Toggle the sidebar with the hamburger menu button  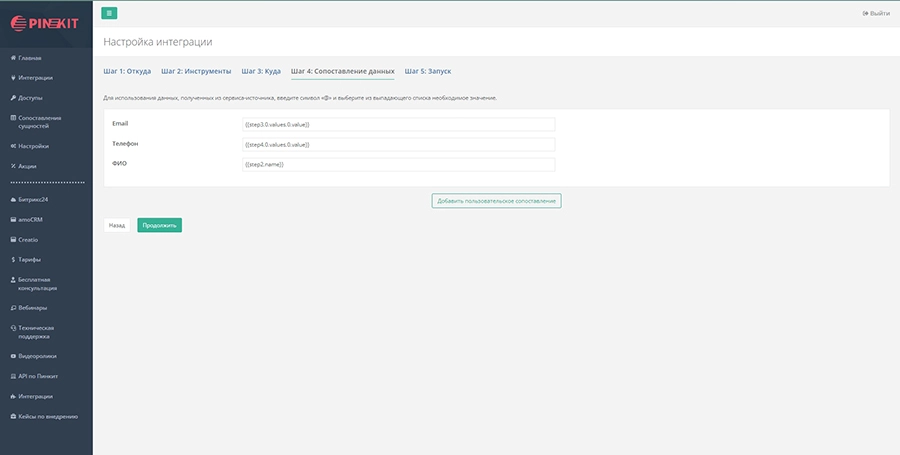[x=109, y=13]
